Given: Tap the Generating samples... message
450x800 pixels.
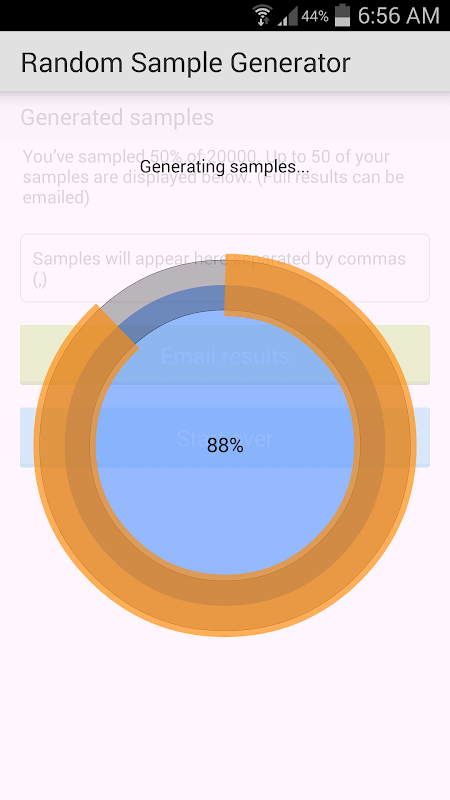Looking at the screenshot, I should 224,166.
